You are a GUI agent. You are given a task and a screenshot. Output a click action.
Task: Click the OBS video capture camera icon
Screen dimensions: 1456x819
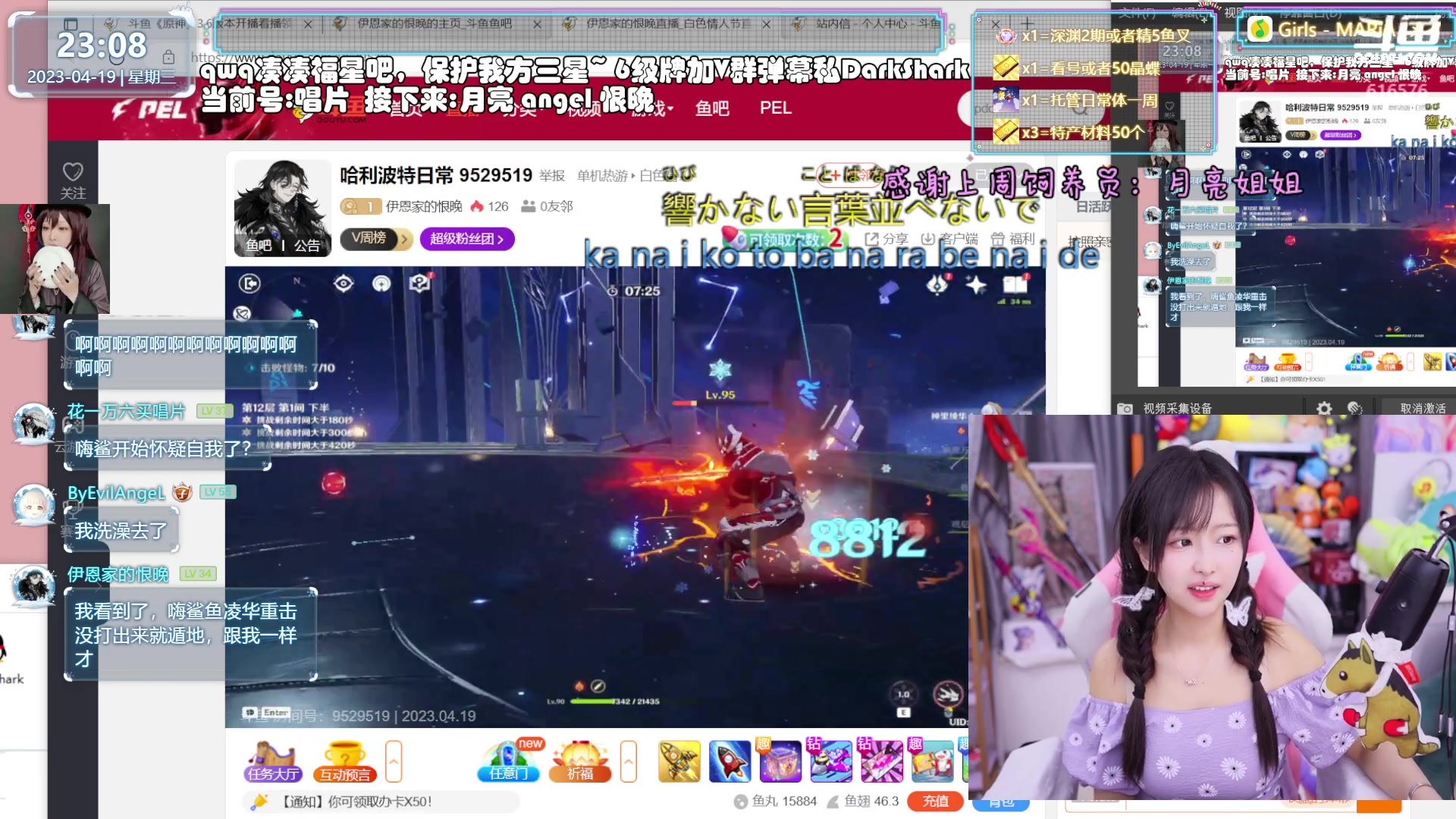(1125, 409)
